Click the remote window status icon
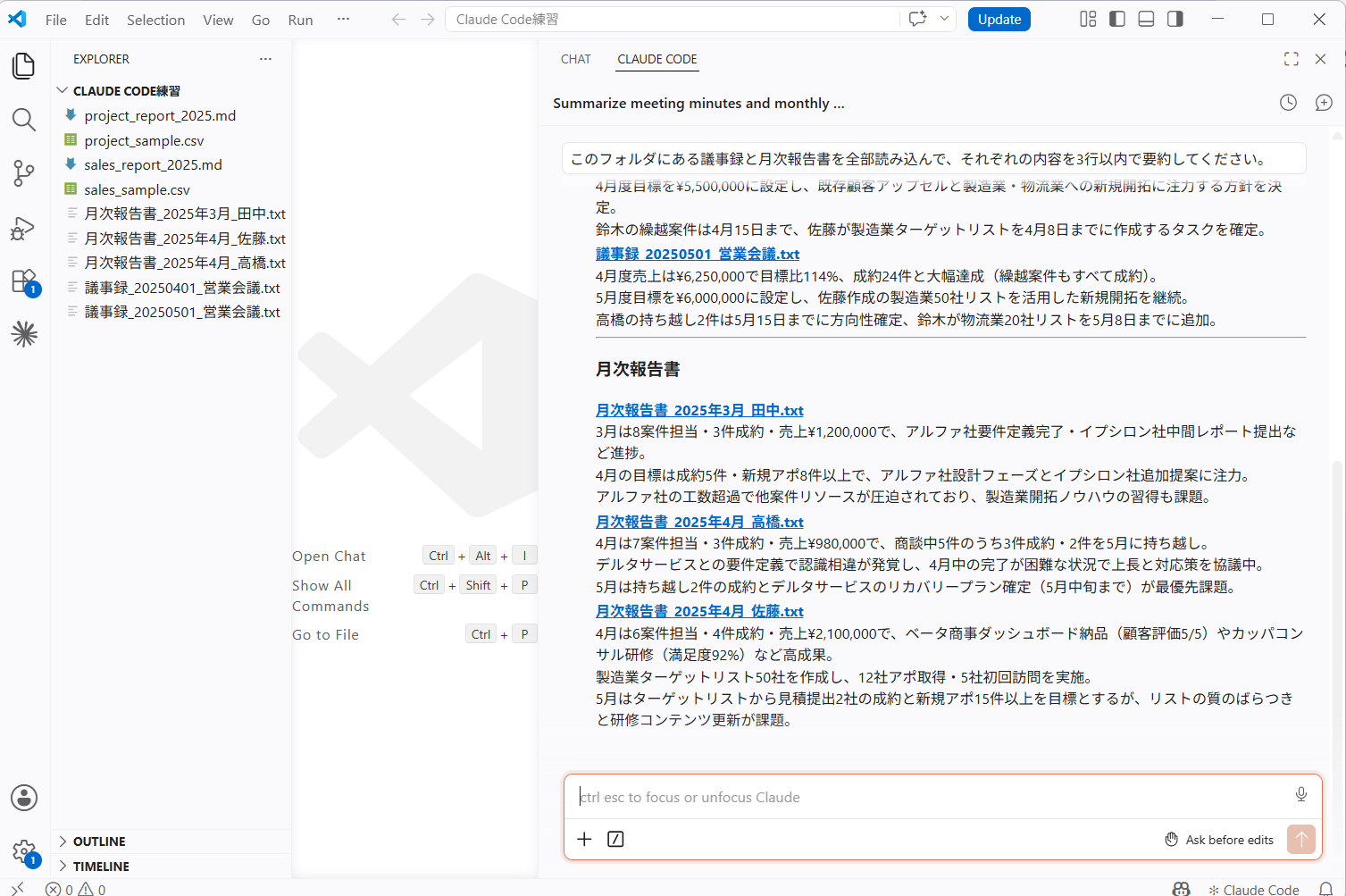The image size is (1346, 896). 17,889
